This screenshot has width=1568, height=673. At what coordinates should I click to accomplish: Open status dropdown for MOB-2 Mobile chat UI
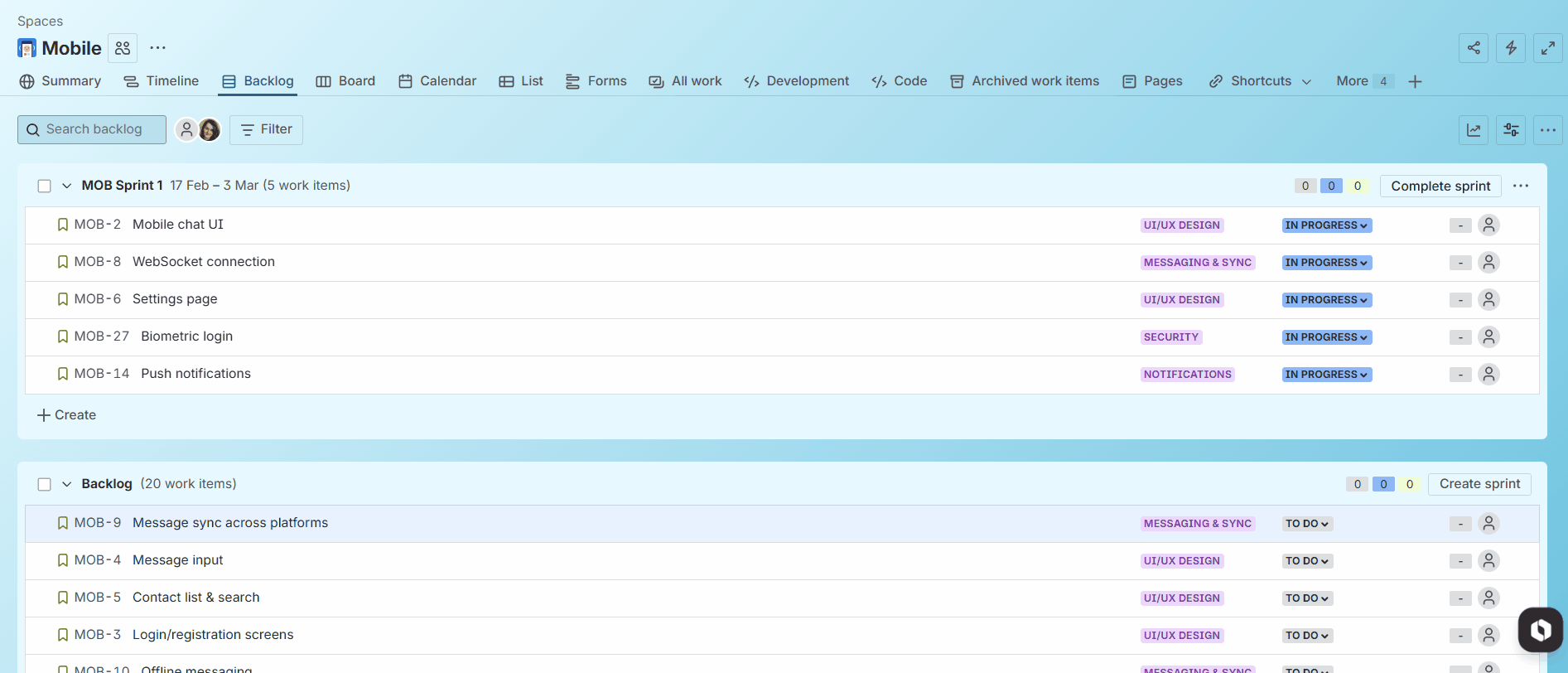click(x=1327, y=225)
